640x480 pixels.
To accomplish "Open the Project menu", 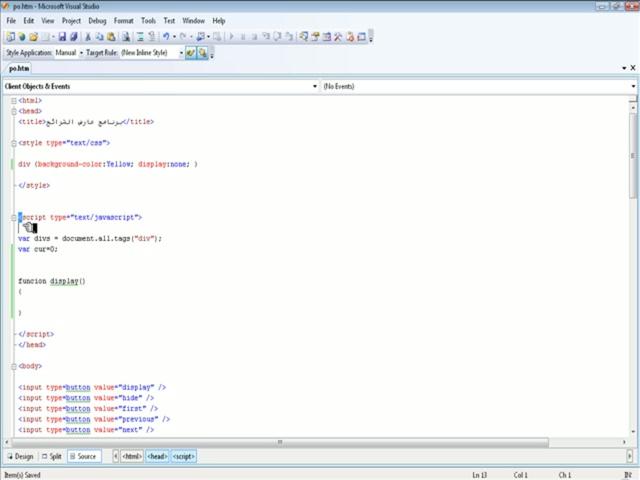I will [71, 20].
